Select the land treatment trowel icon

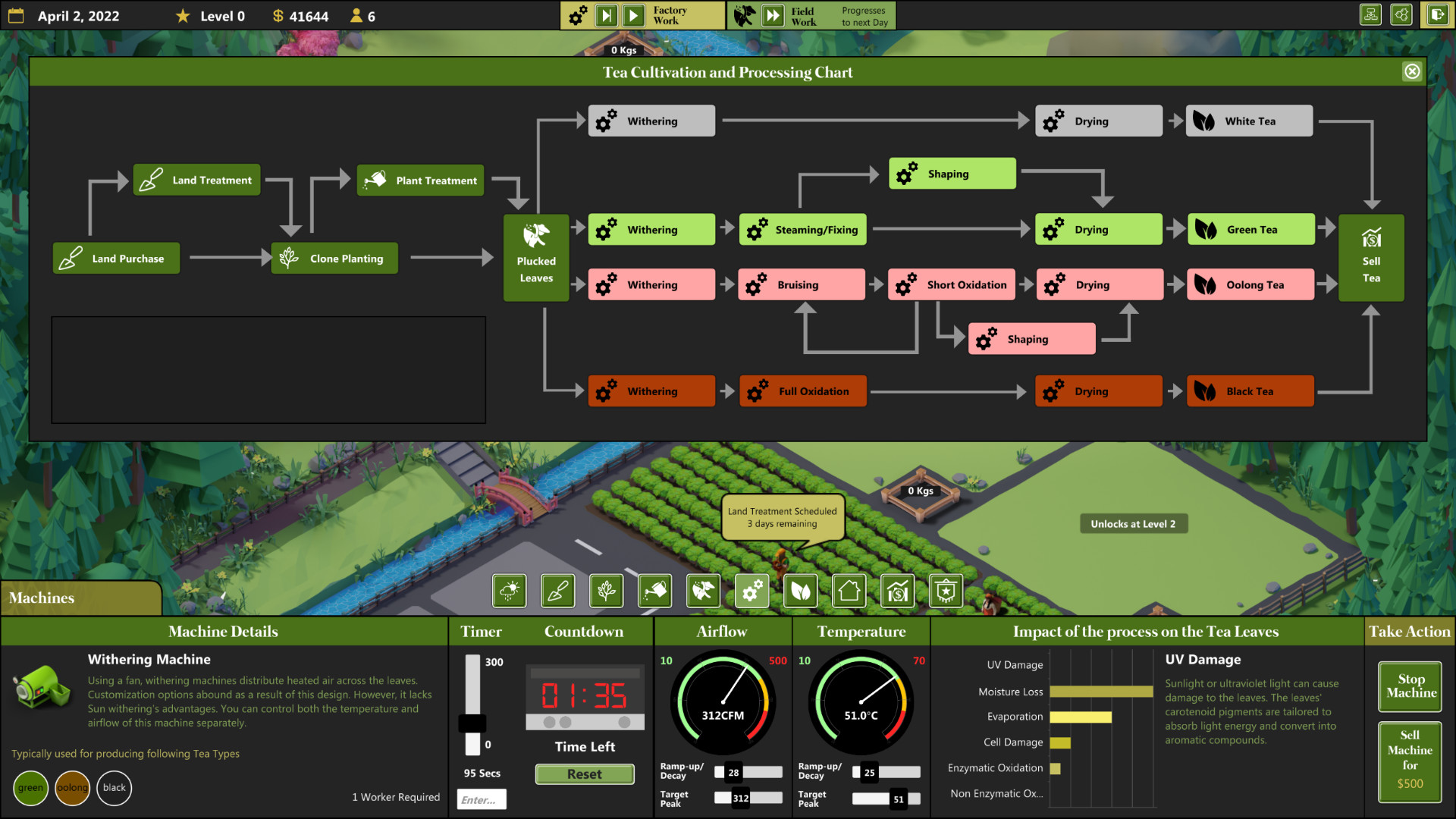pos(557,591)
